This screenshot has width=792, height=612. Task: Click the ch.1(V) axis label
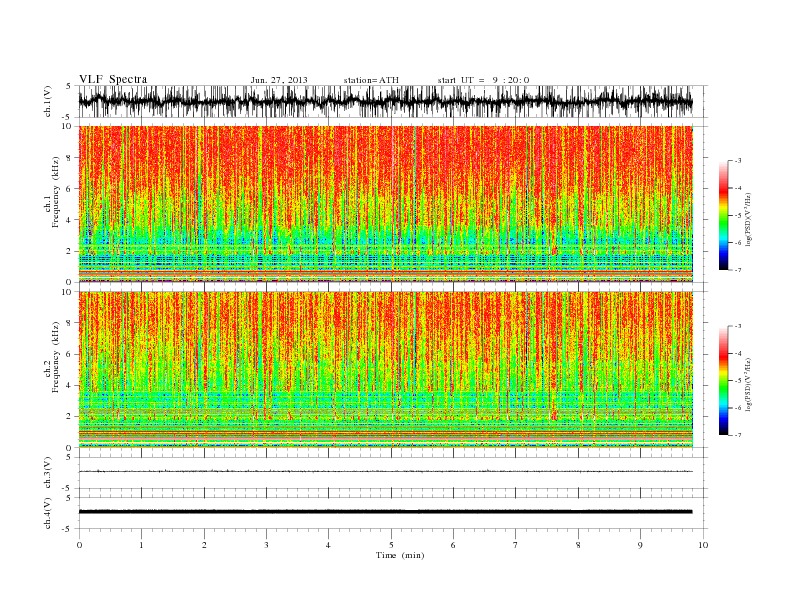(48, 101)
